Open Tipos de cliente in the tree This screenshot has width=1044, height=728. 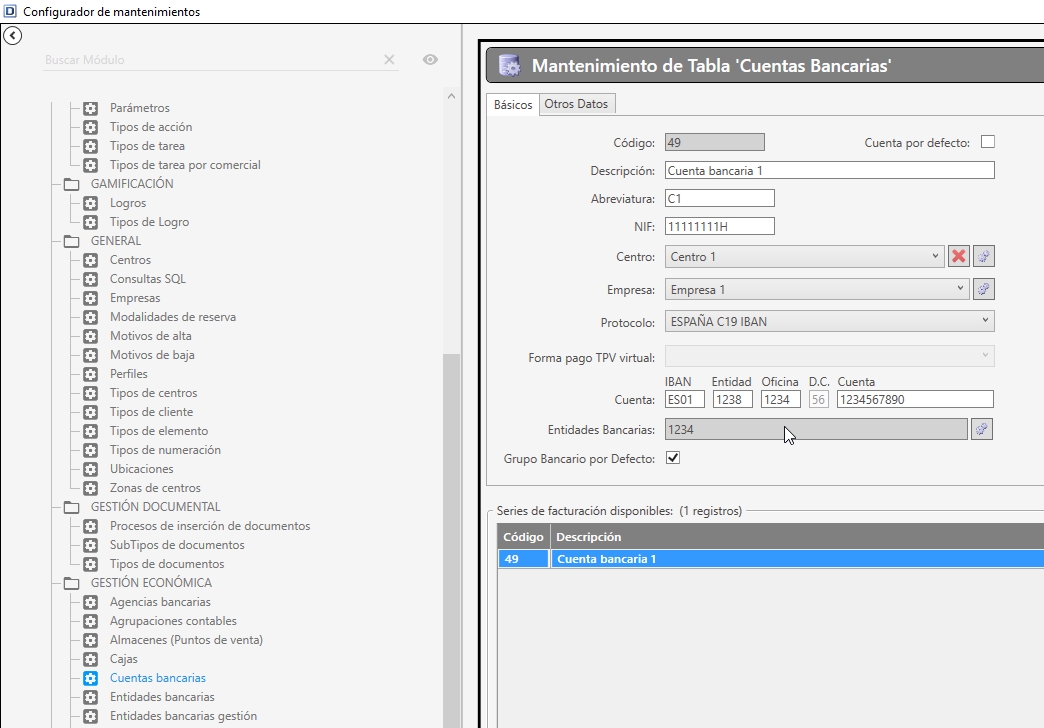[x=152, y=412]
